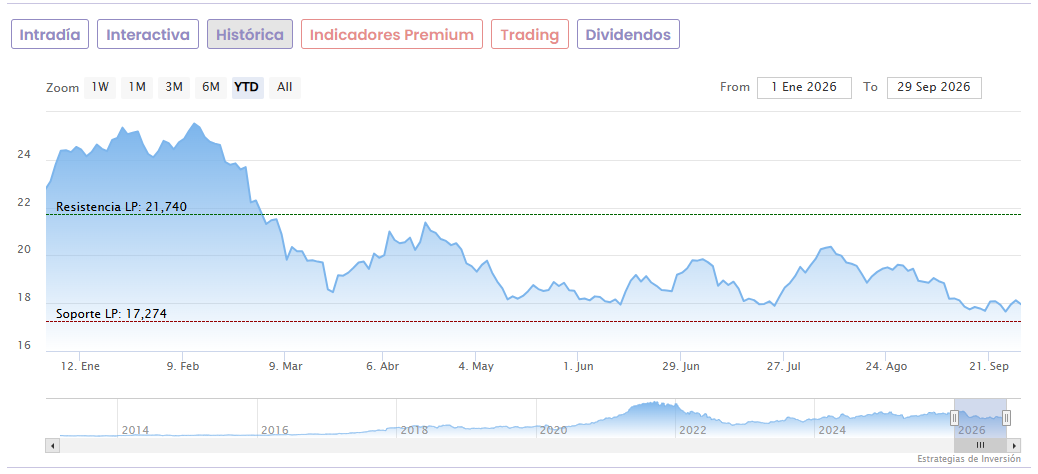
Task: Set zoom to 1W
Action: point(100,87)
